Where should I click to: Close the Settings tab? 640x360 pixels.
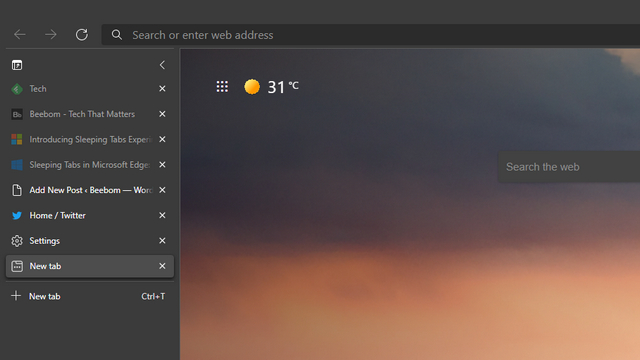(162, 240)
